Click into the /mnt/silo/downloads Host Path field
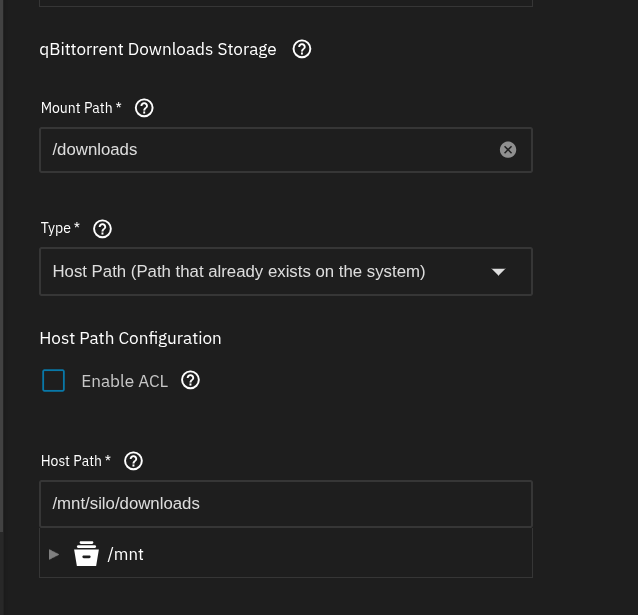This screenshot has width=638, height=615. coord(286,504)
